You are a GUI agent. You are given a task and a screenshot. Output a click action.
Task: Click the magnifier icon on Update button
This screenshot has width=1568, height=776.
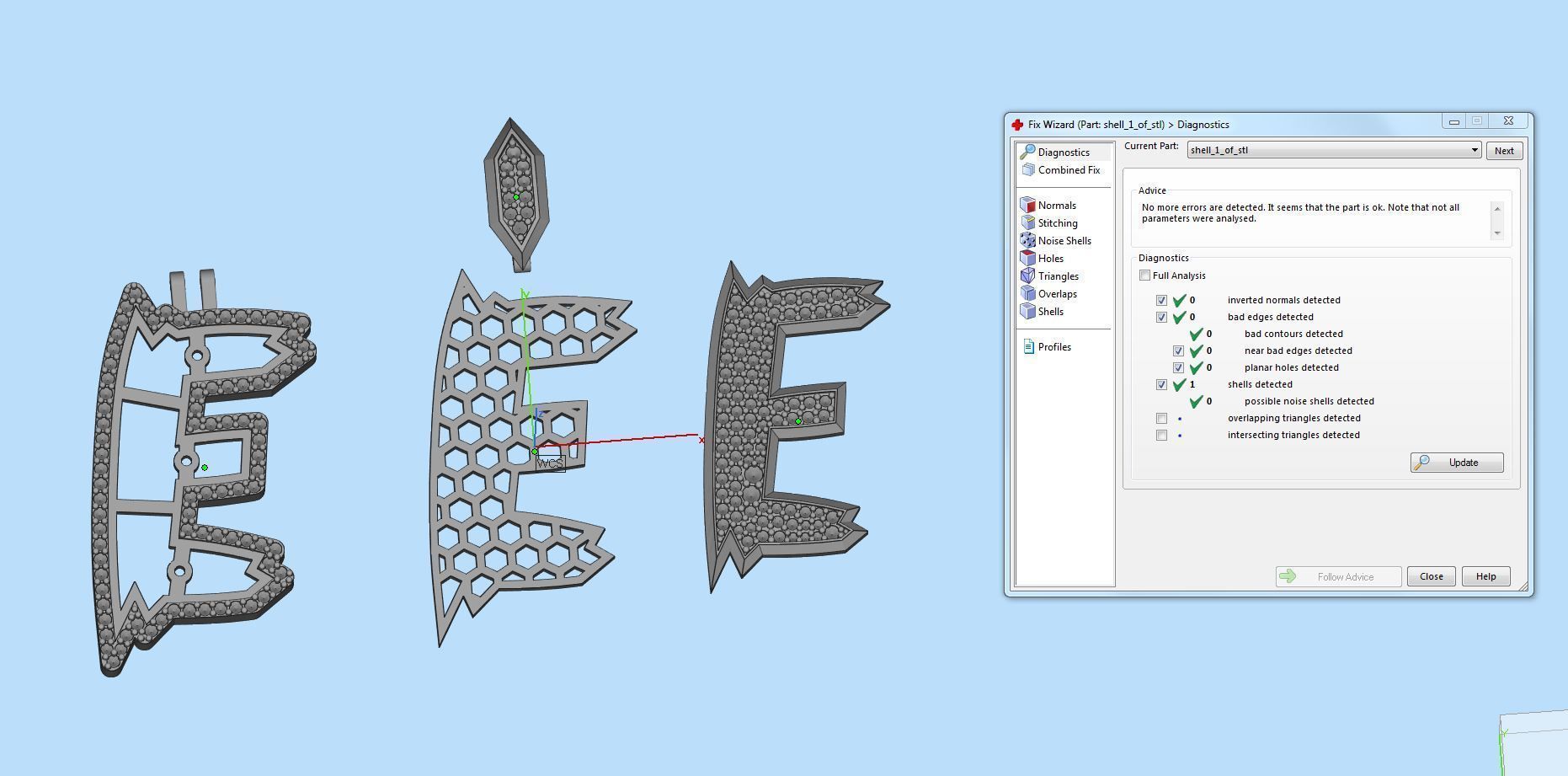click(1421, 462)
